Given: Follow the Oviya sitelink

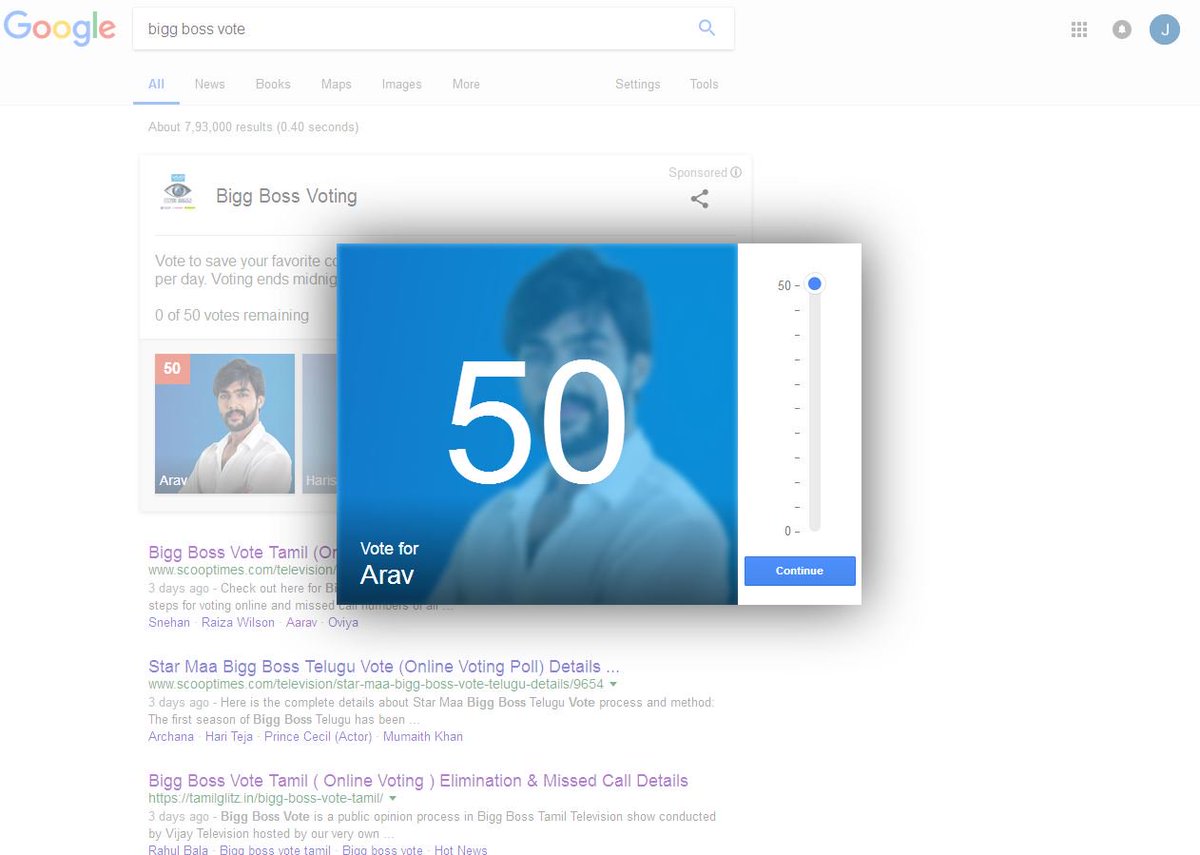Looking at the screenshot, I should (343, 622).
